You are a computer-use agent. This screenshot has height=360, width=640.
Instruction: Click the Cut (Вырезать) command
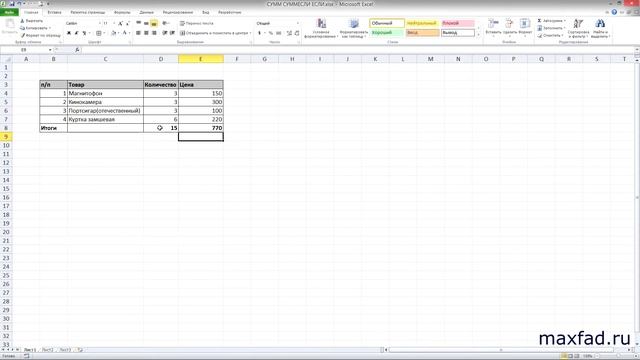pyautogui.click(x=31, y=21)
